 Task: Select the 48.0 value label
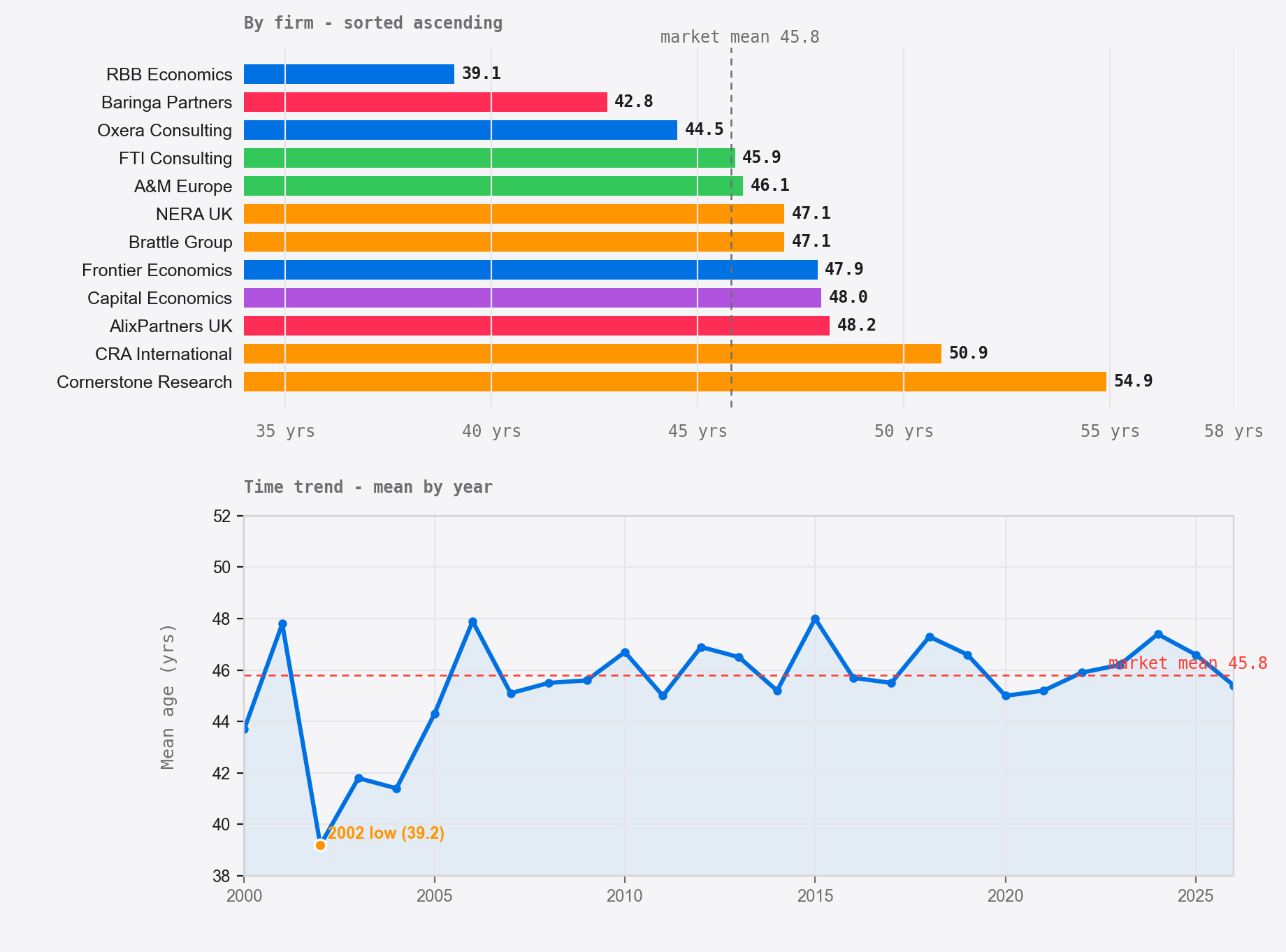tap(848, 297)
